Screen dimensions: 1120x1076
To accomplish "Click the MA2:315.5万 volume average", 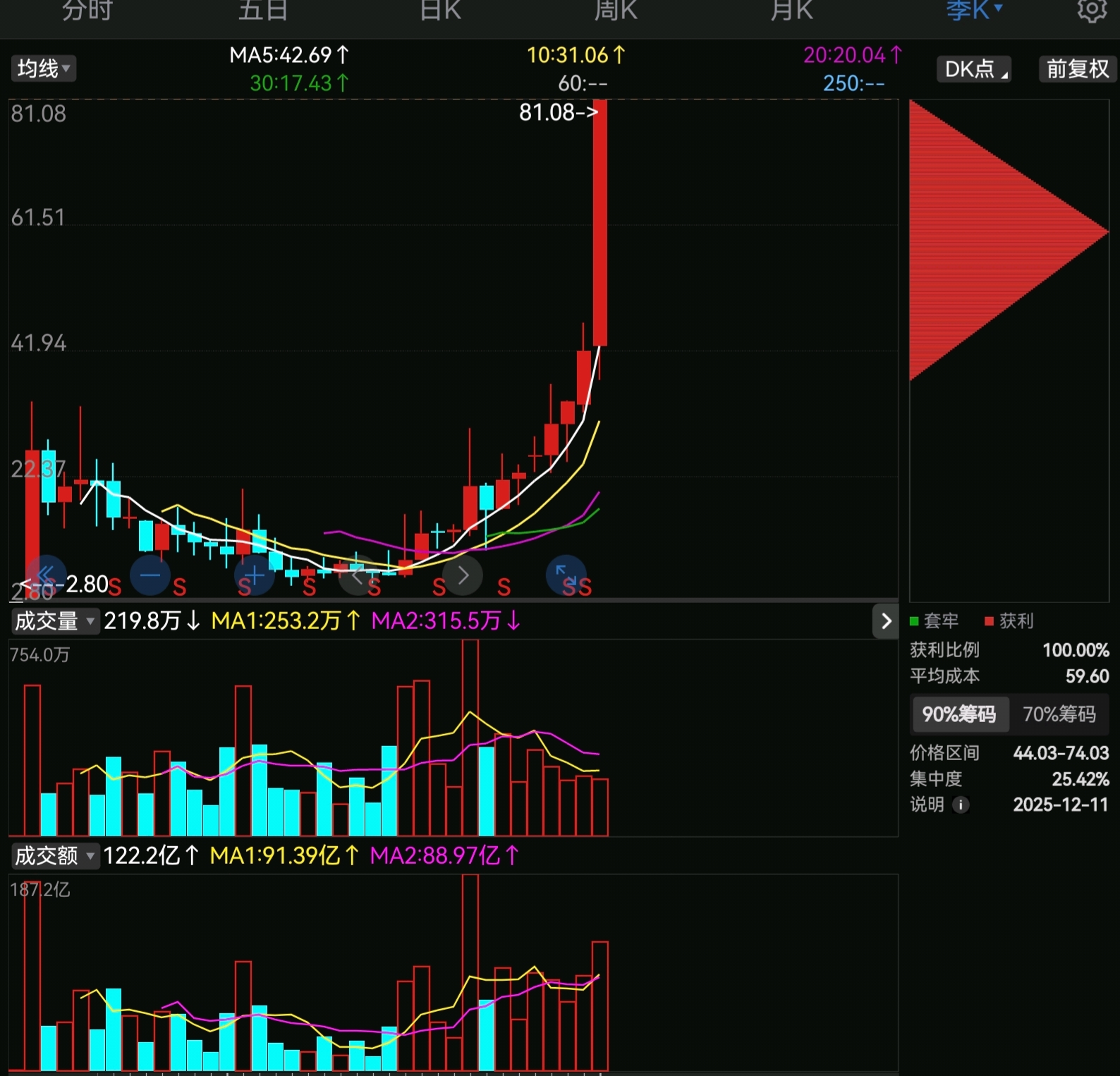I will [x=446, y=621].
